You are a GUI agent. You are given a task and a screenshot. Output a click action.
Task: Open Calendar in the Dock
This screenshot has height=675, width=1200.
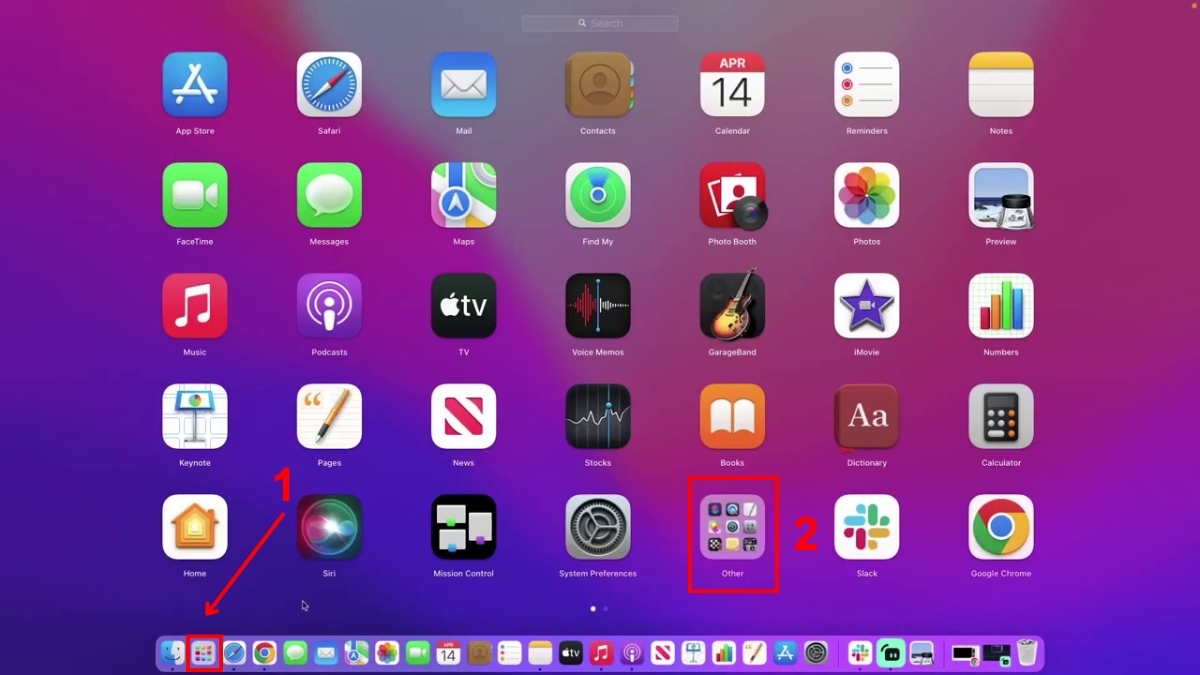coord(448,653)
